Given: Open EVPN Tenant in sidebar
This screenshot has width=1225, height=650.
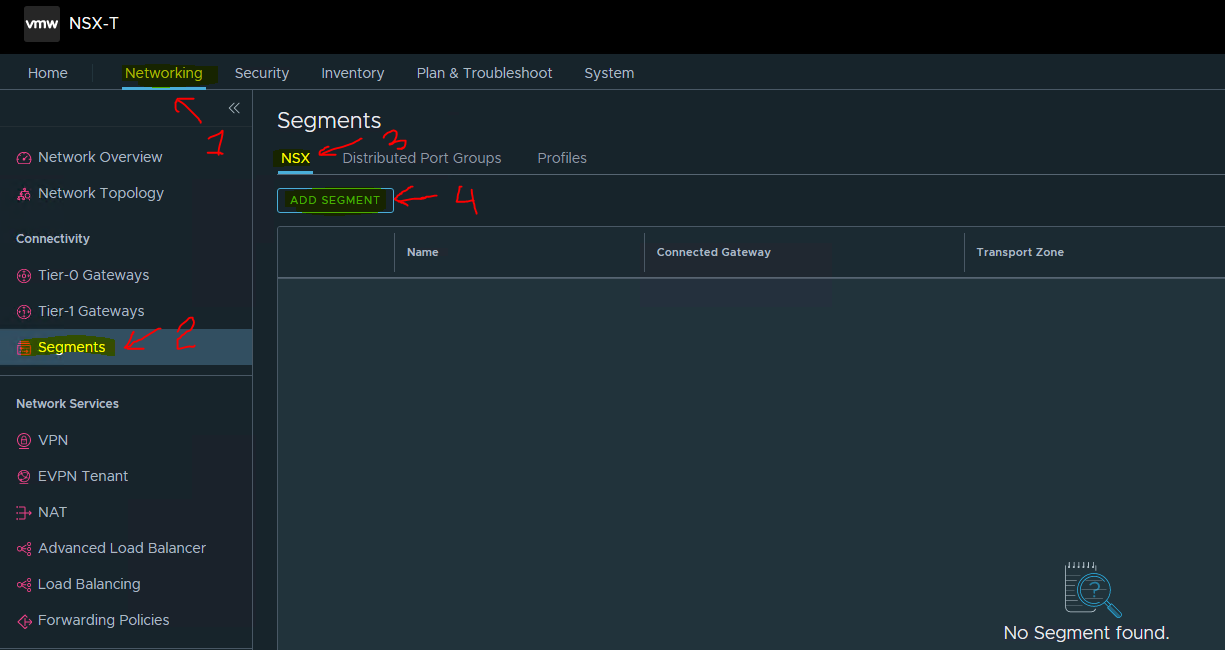Looking at the screenshot, I should click(x=83, y=476).
